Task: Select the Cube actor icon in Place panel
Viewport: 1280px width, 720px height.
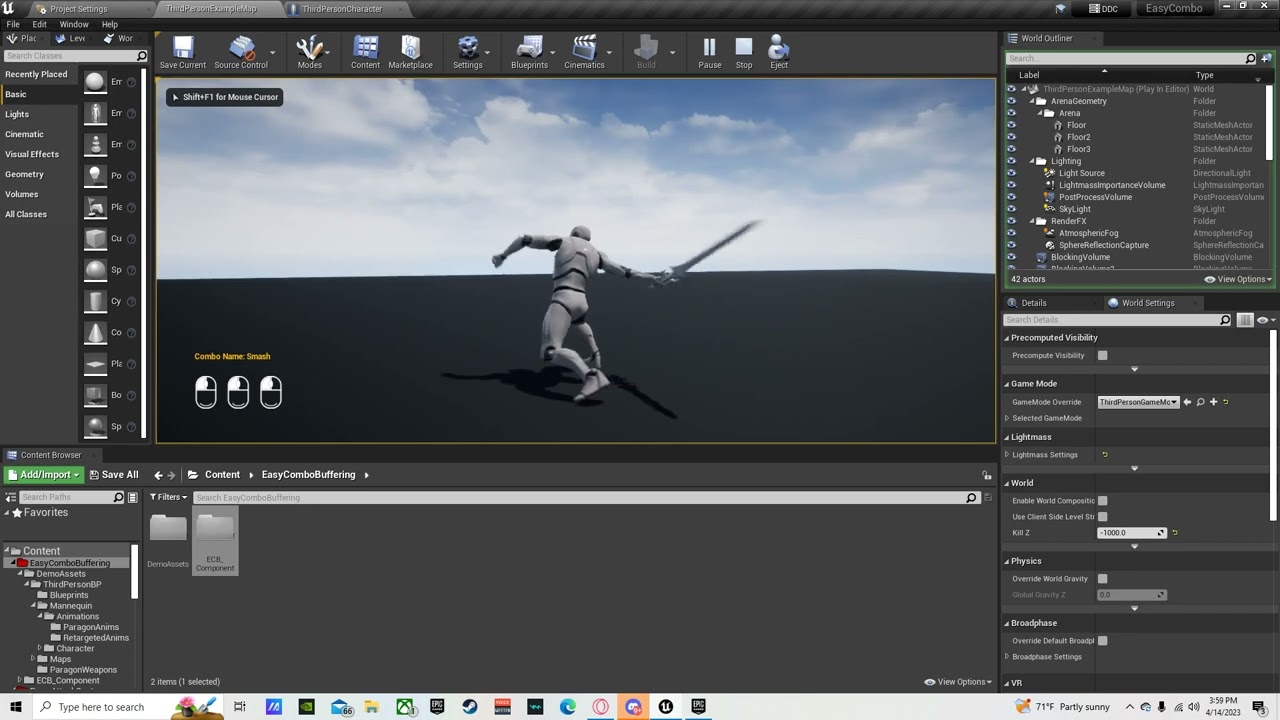Action: pos(95,238)
